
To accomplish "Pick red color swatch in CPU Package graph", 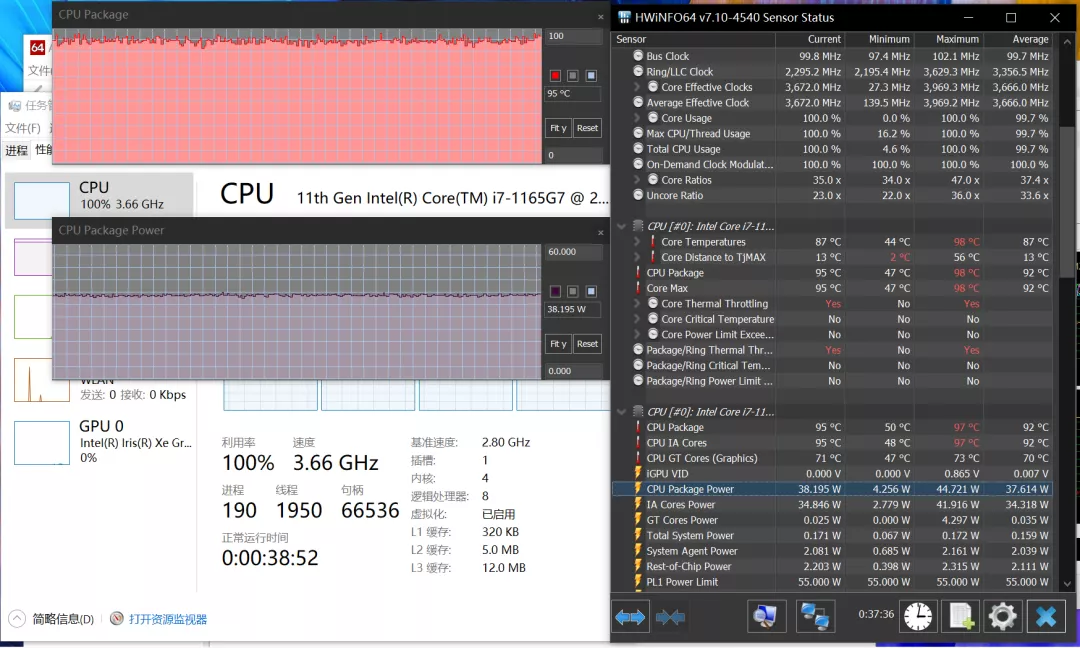I will pyautogui.click(x=555, y=76).
